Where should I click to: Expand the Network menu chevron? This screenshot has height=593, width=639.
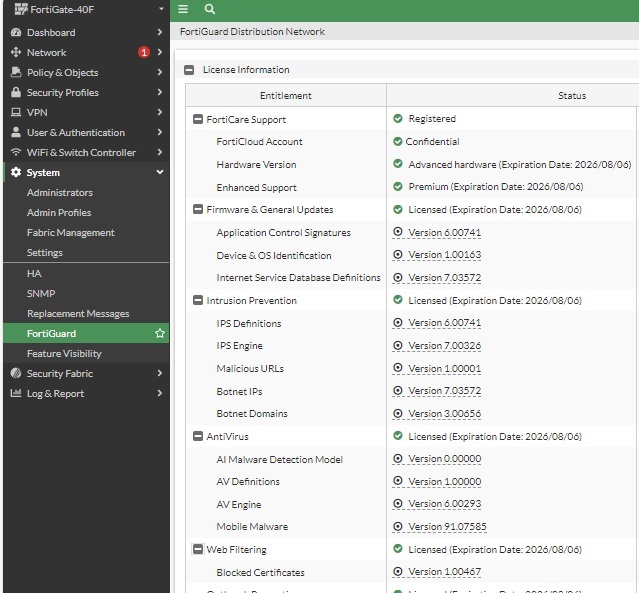tap(160, 52)
